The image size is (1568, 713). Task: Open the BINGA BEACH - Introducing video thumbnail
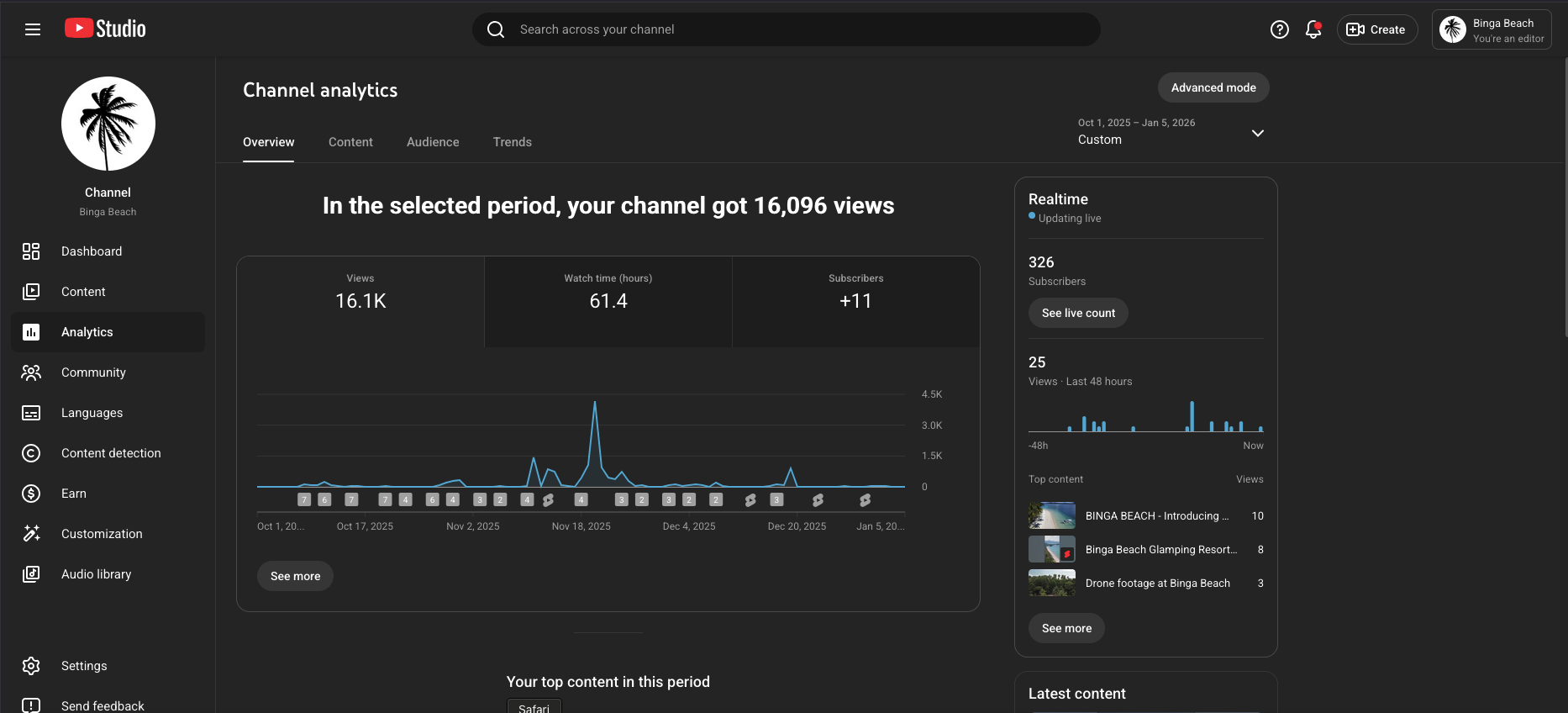point(1052,515)
